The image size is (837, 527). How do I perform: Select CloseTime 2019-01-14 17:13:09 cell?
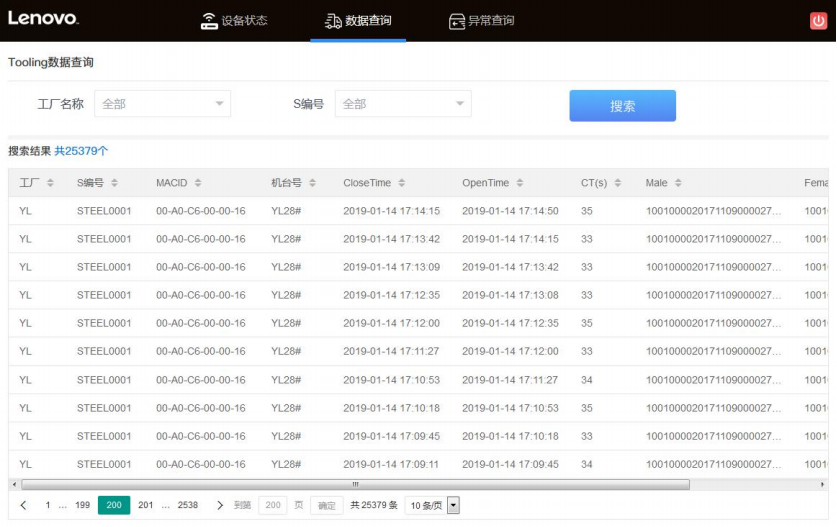pos(391,267)
